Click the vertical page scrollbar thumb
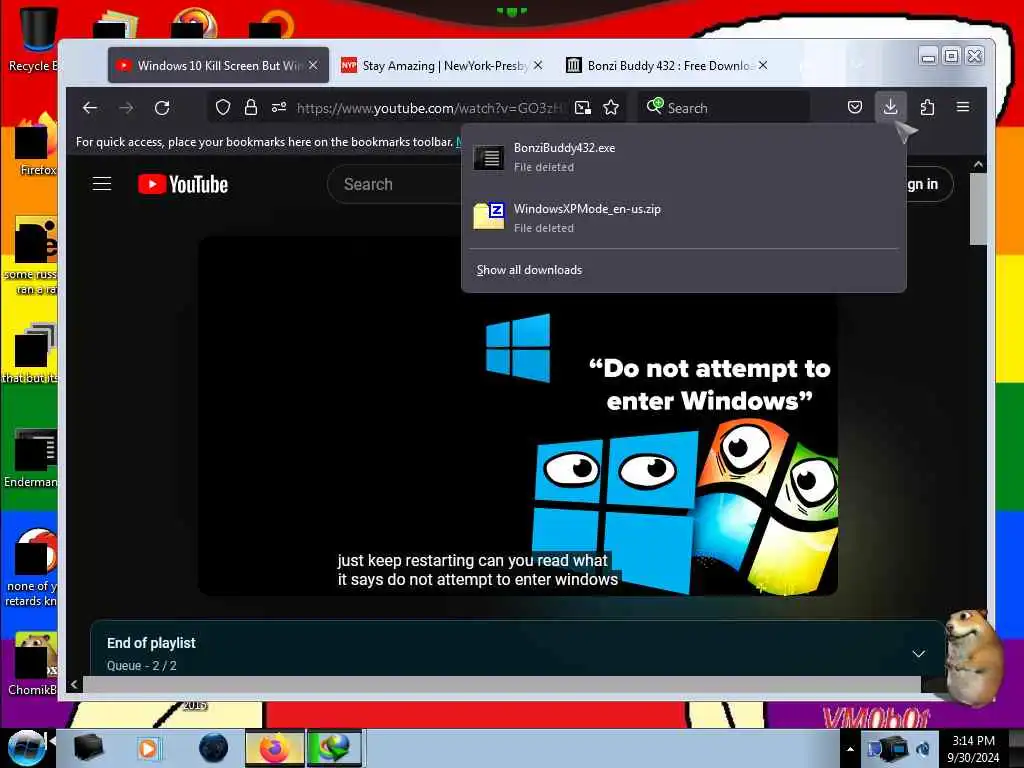The image size is (1024, 768). [x=978, y=209]
